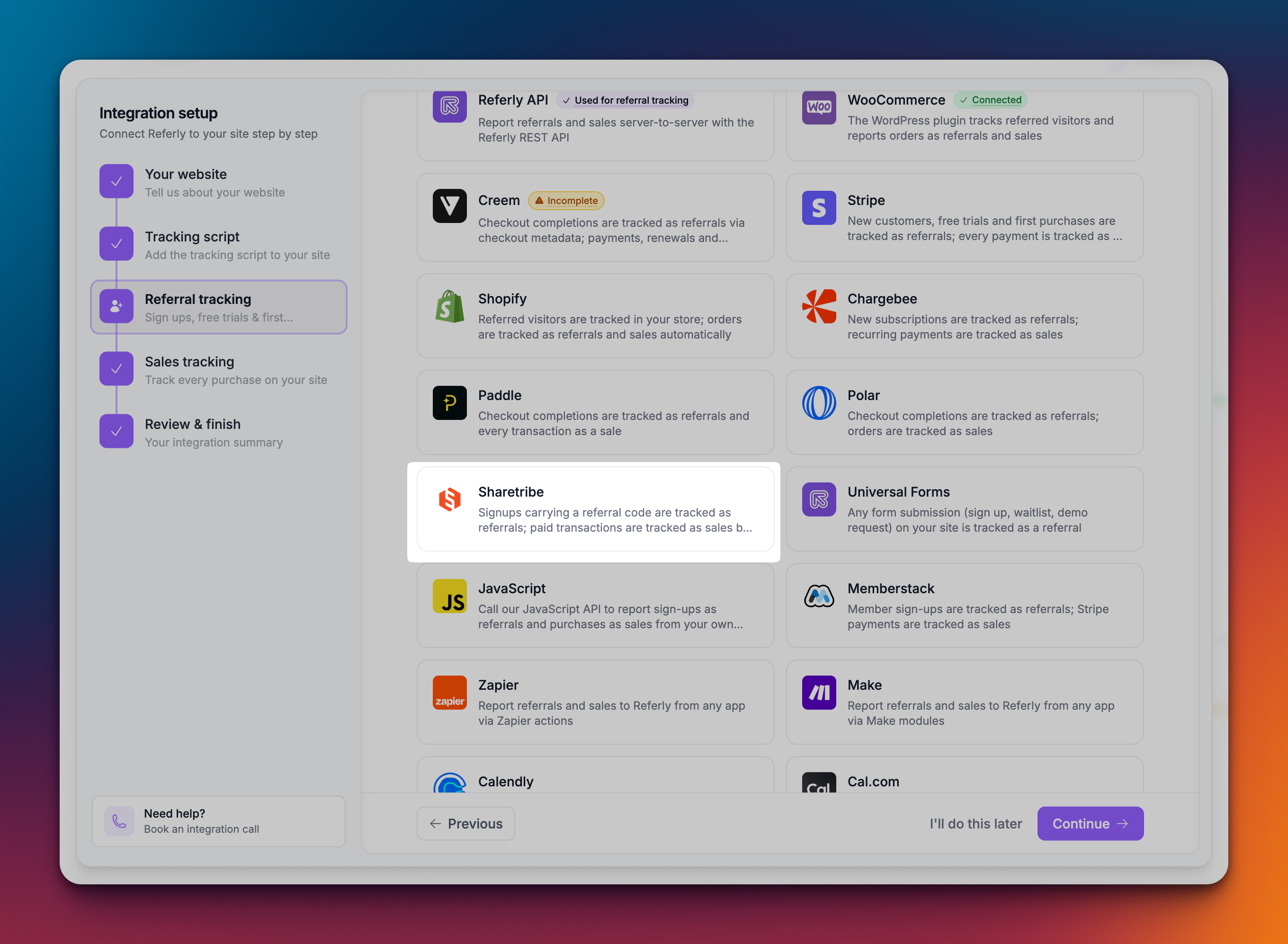The height and width of the screenshot is (944, 1288).
Task: Click the 'Sharetribe' card title
Action: click(x=510, y=492)
